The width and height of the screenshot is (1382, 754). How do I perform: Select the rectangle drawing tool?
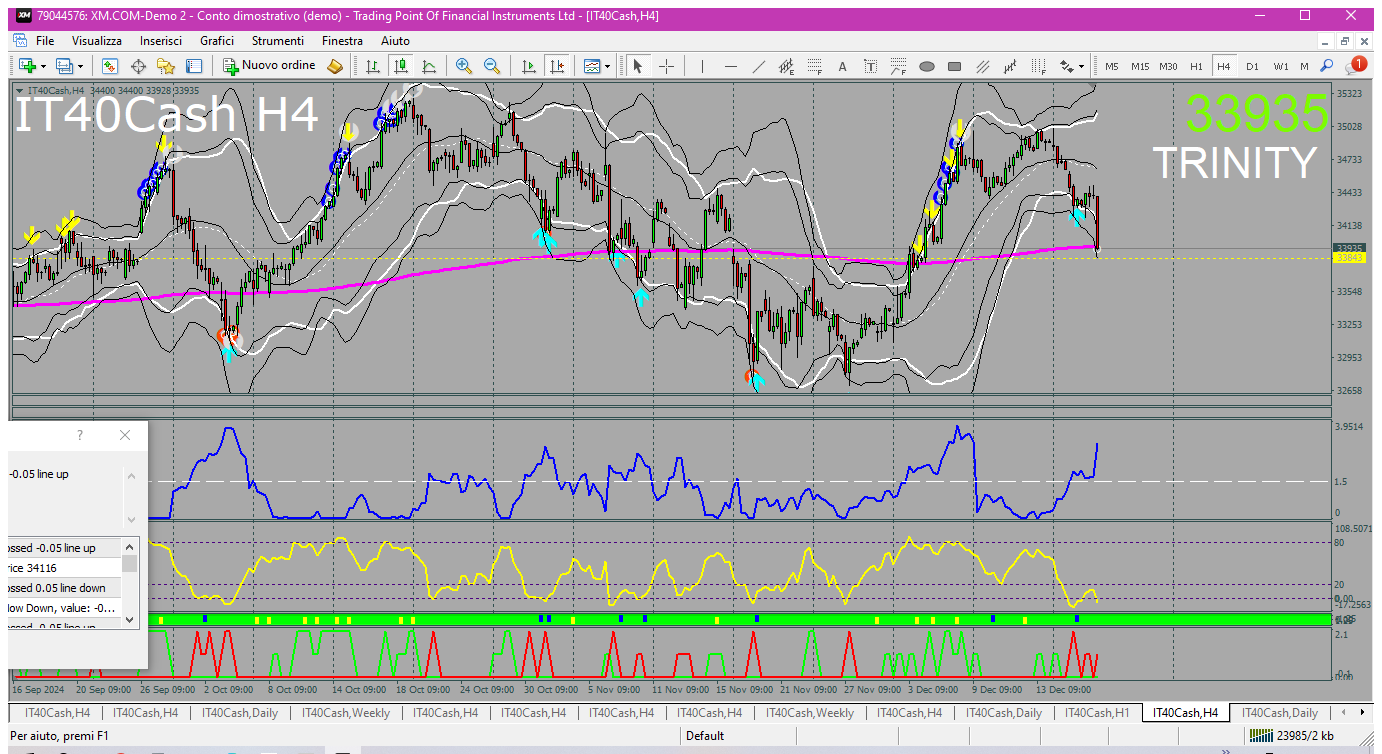pos(955,66)
